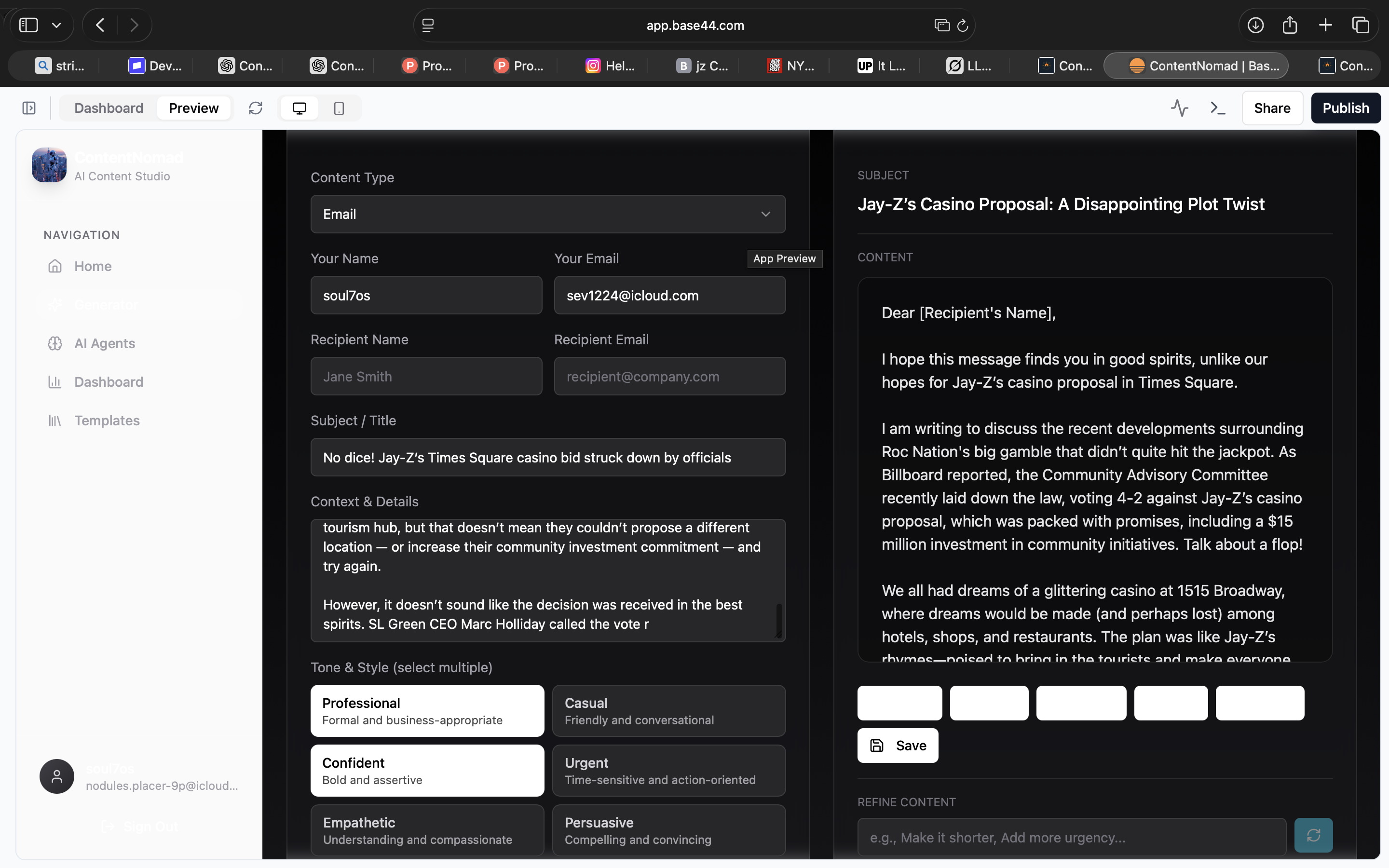Switch to the 'Dev...' browser tab

click(x=154, y=66)
